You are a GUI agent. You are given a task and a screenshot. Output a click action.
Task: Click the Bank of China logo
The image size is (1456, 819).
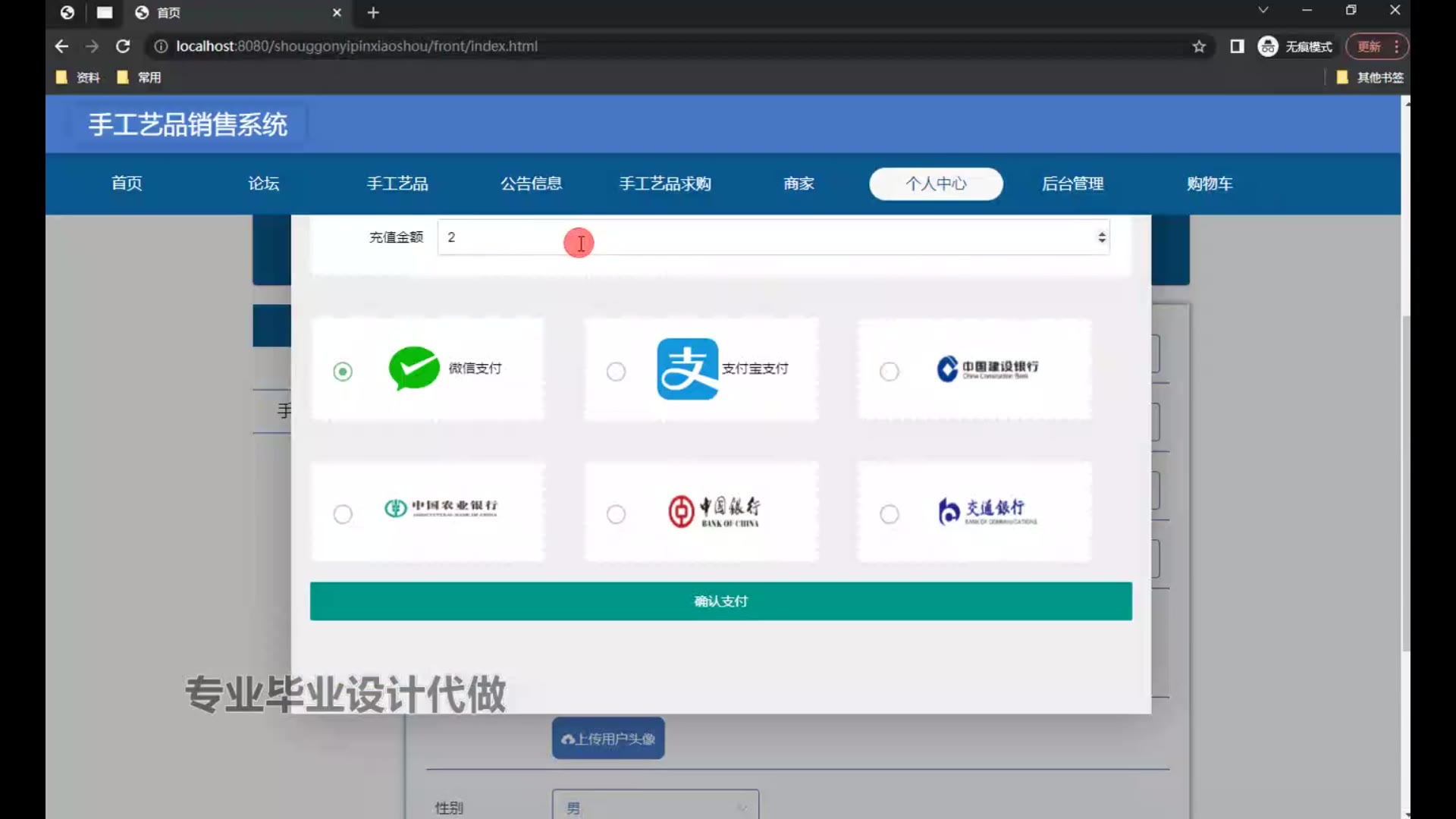point(714,512)
